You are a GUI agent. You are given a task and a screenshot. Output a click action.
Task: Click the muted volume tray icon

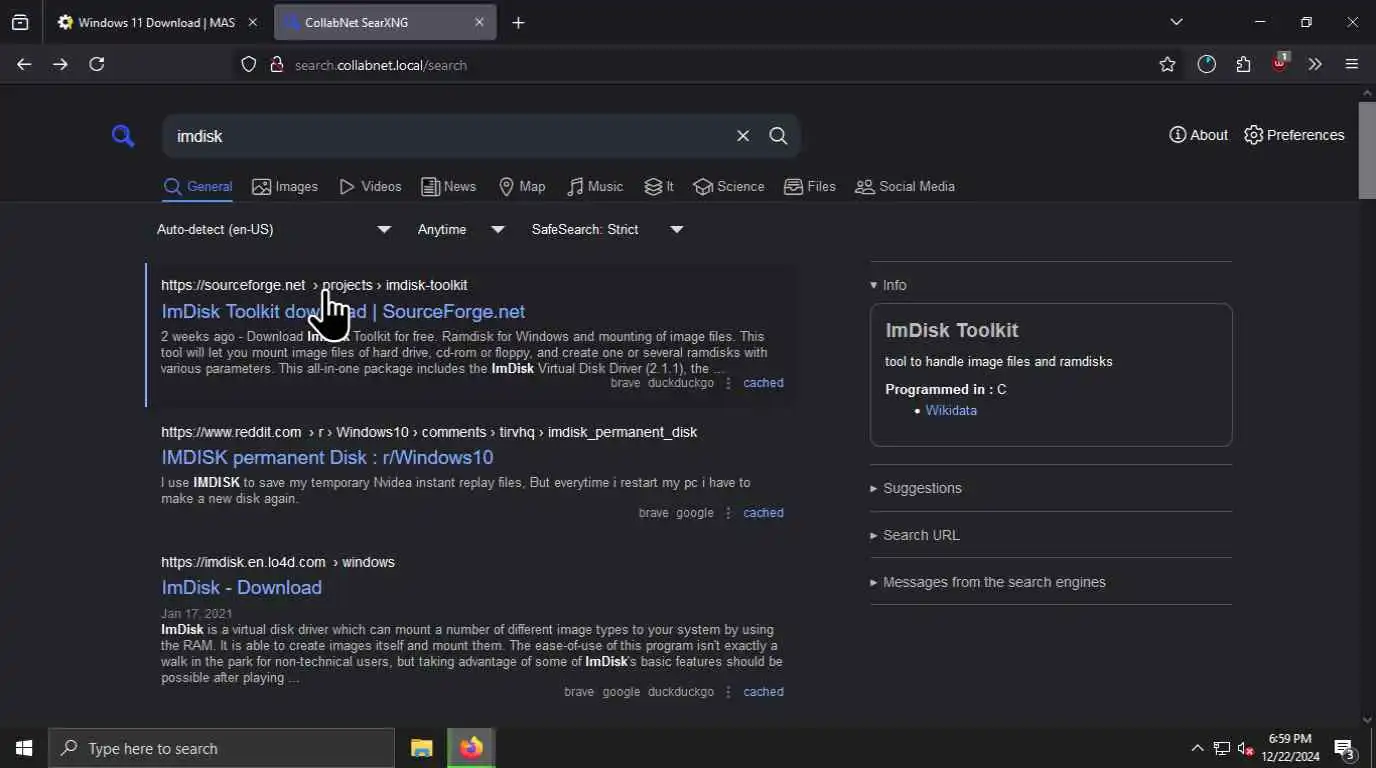tap(1246, 748)
